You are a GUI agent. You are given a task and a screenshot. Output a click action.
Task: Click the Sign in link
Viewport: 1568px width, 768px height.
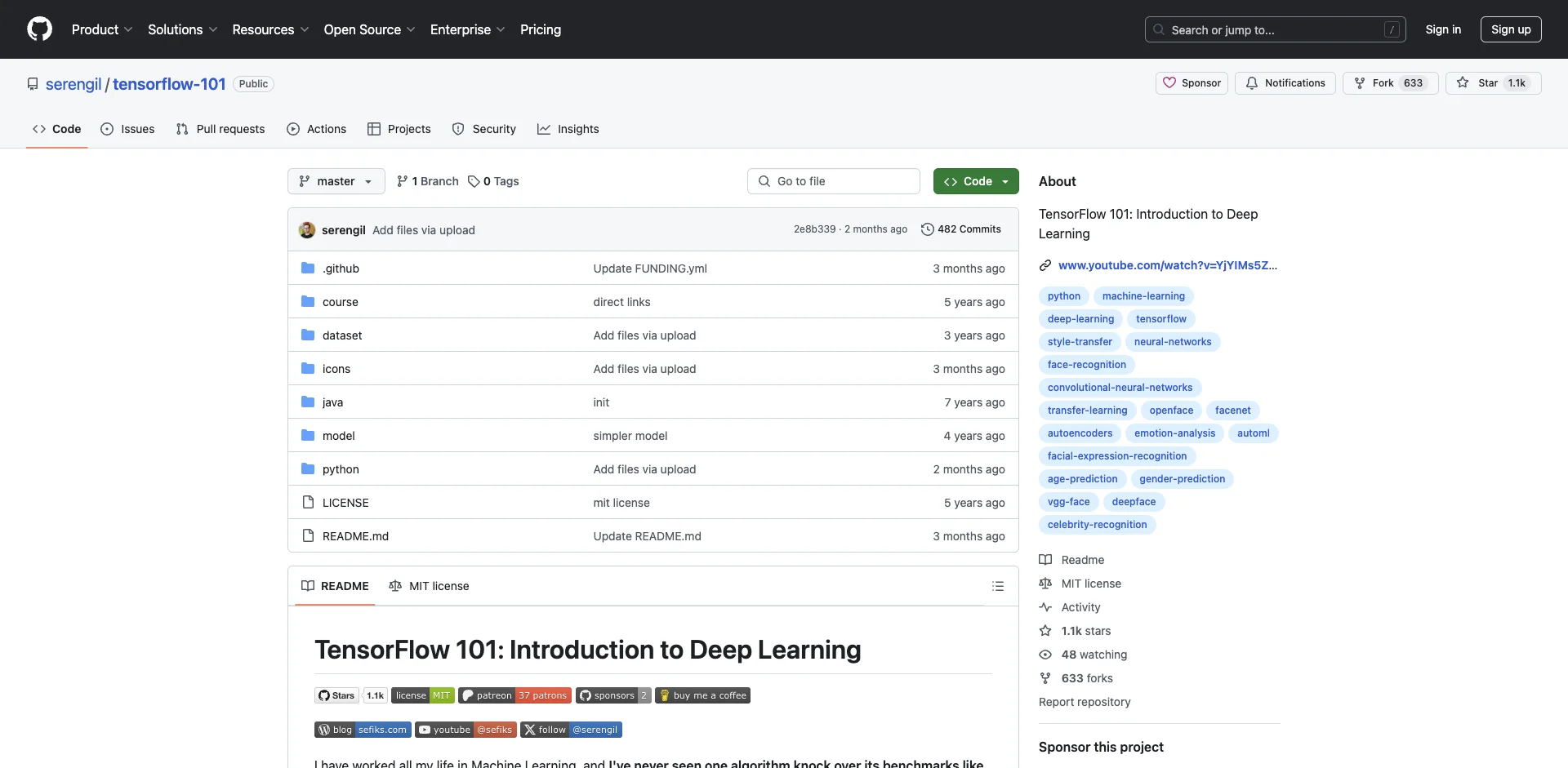pos(1443,29)
